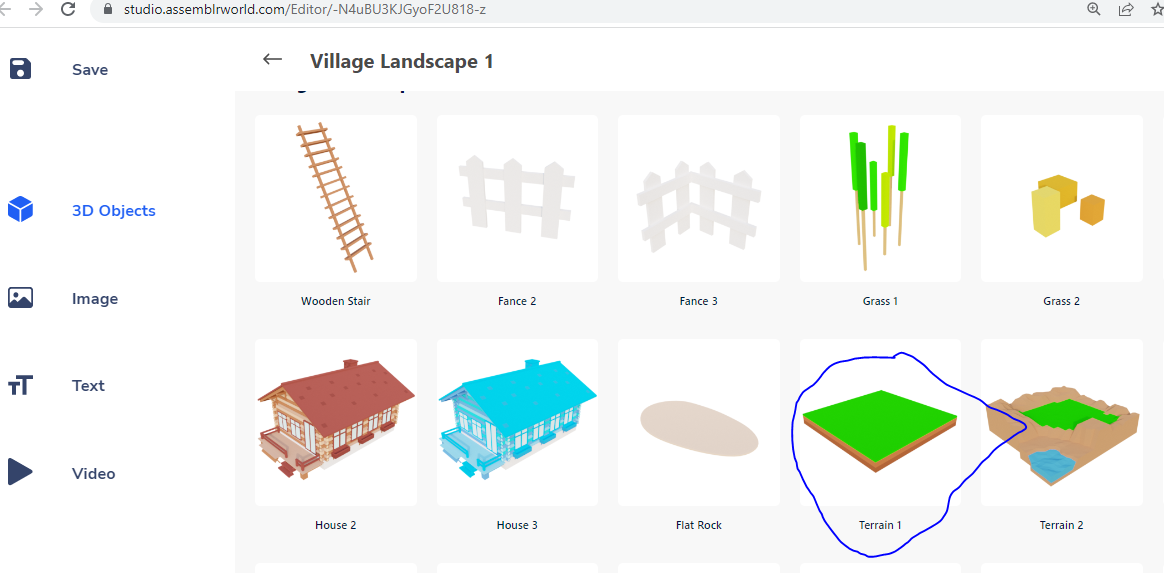This screenshot has width=1164, height=573.
Task: Choose the Terrain 1 green square thumbnail
Action: click(880, 422)
